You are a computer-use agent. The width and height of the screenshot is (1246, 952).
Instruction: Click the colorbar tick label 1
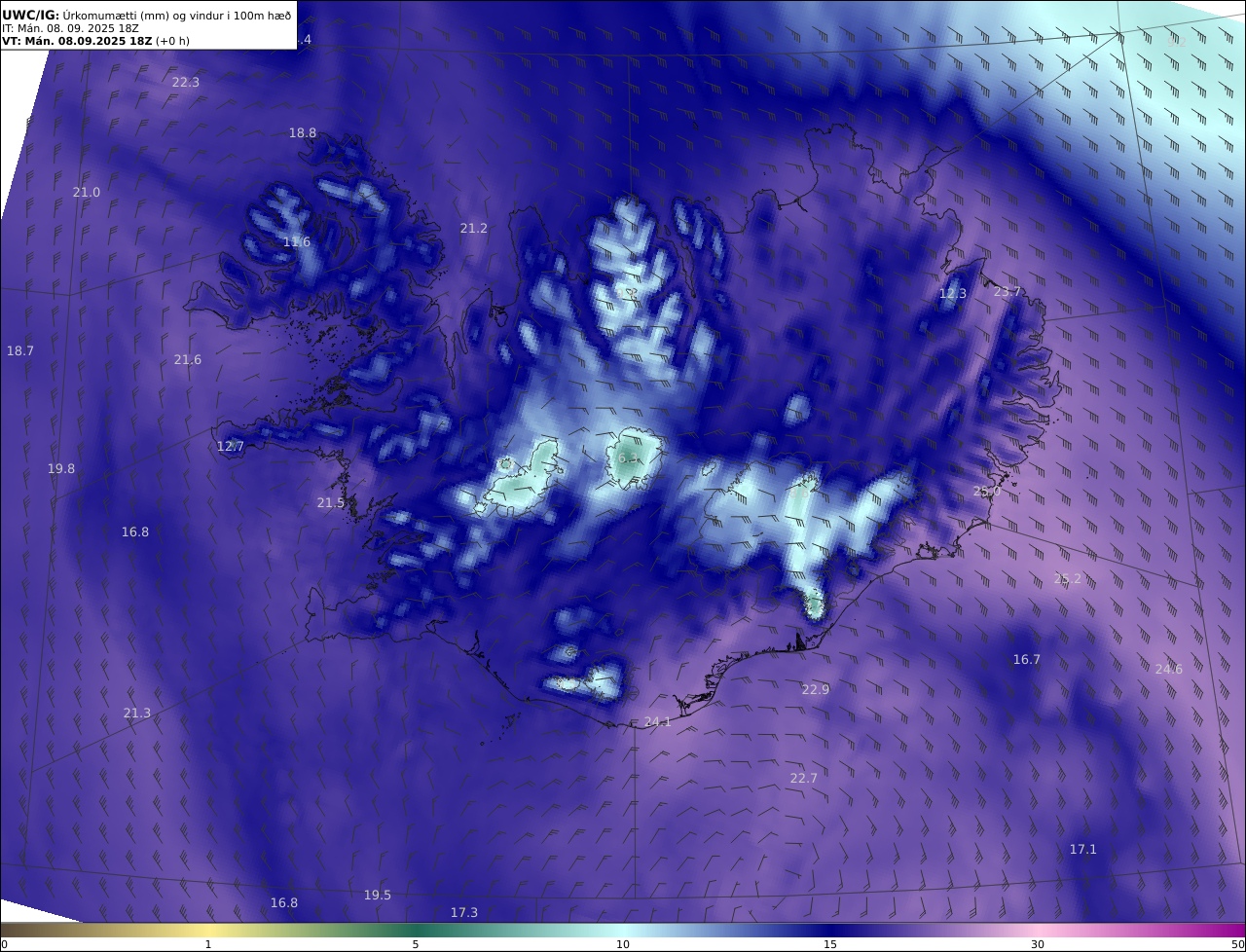[208, 944]
